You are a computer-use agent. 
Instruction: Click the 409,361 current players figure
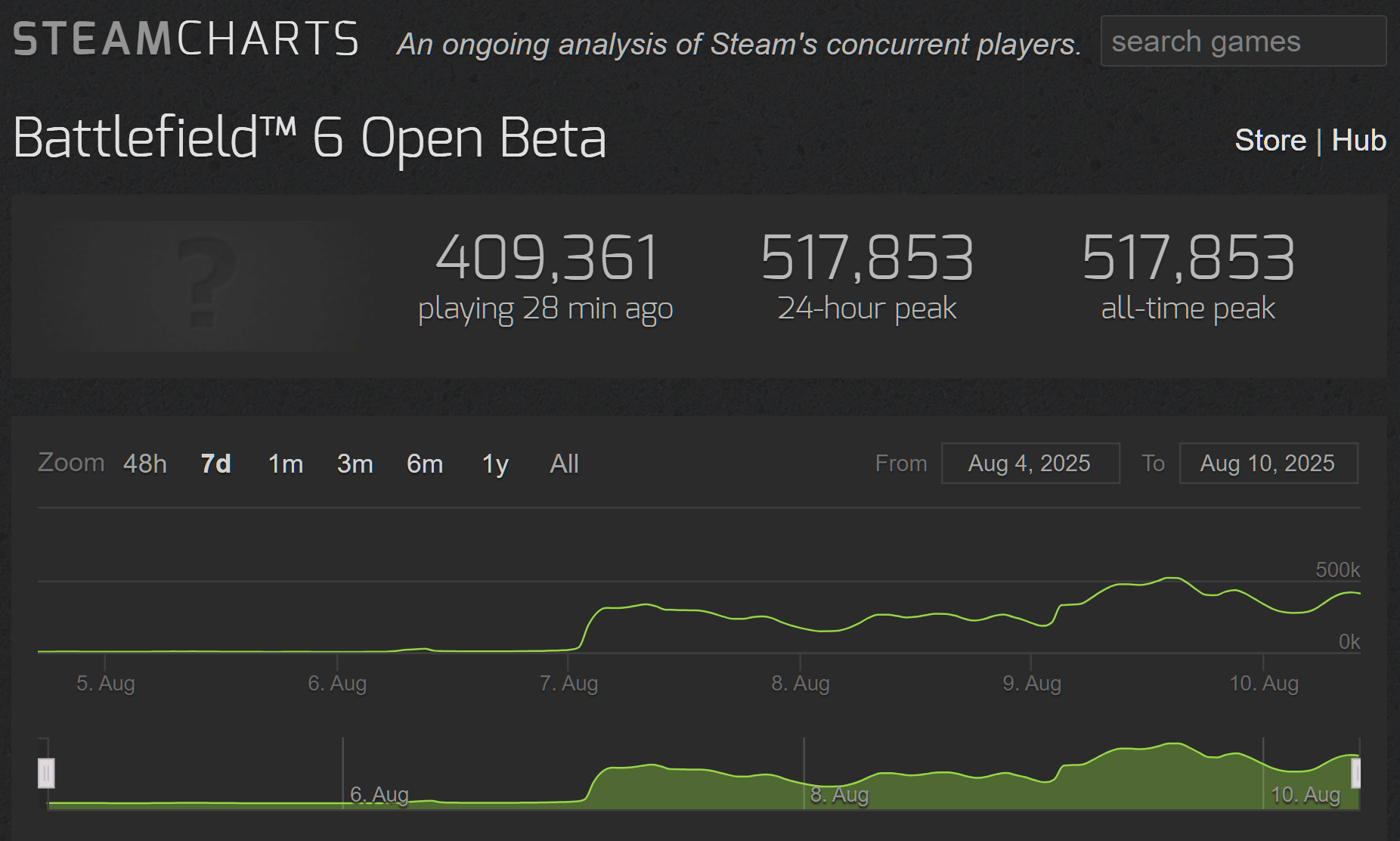pos(547,257)
